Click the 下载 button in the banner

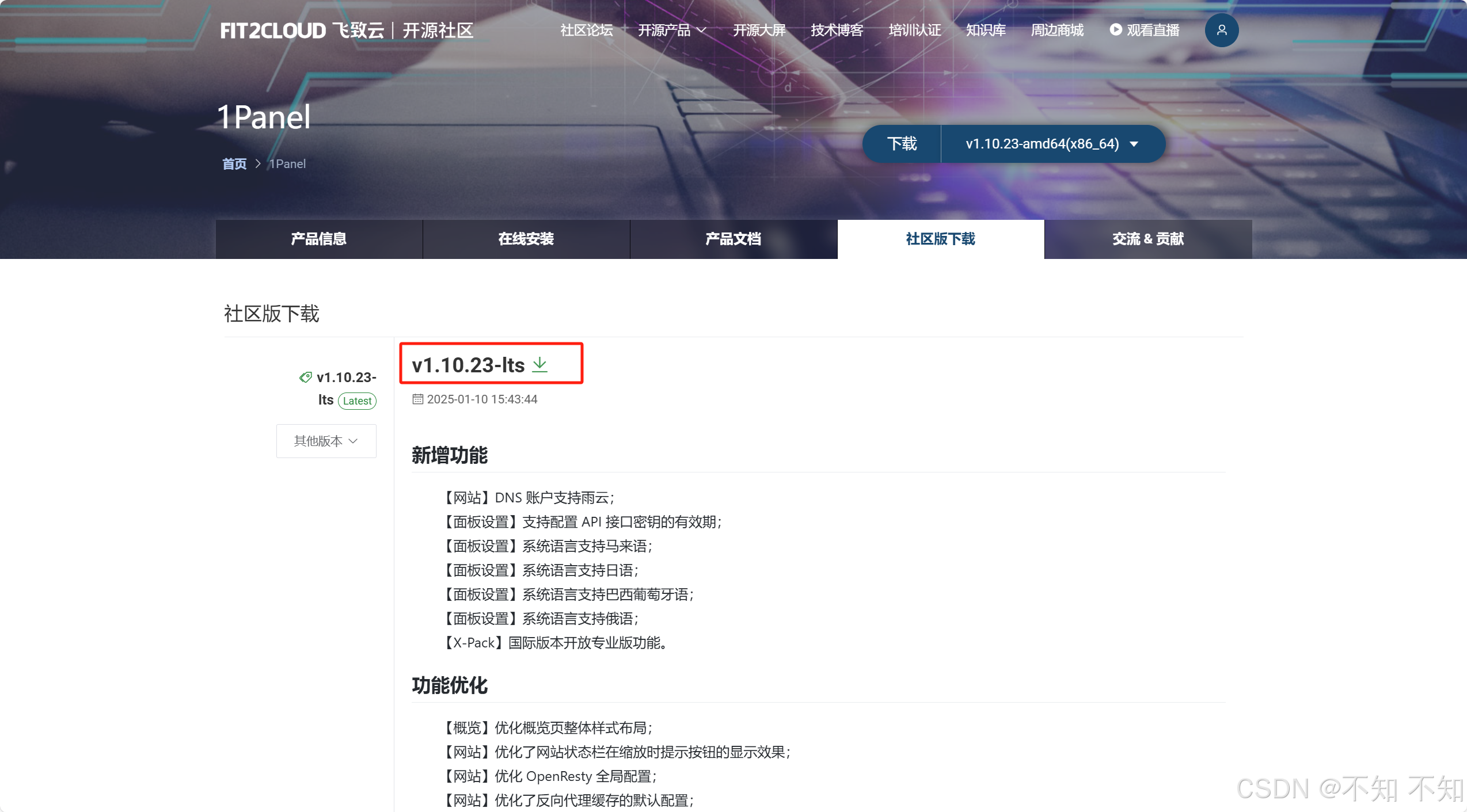902,143
